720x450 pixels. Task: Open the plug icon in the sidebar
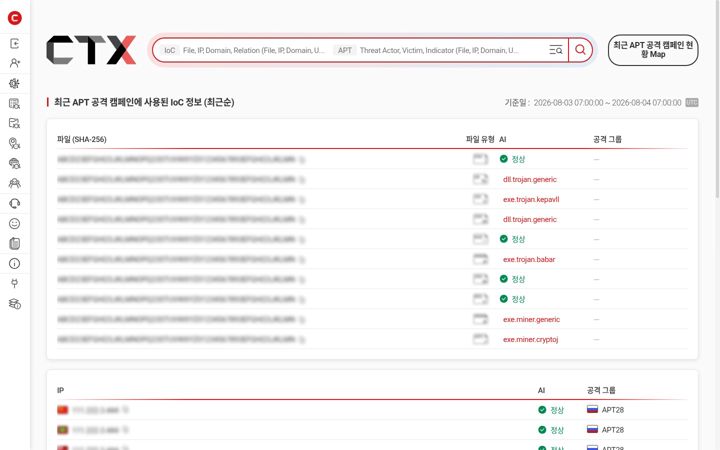tap(15, 283)
